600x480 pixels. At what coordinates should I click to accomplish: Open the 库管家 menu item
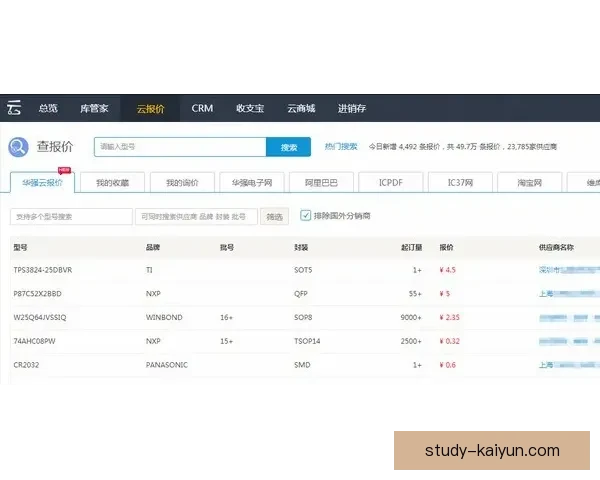pyautogui.click(x=94, y=108)
